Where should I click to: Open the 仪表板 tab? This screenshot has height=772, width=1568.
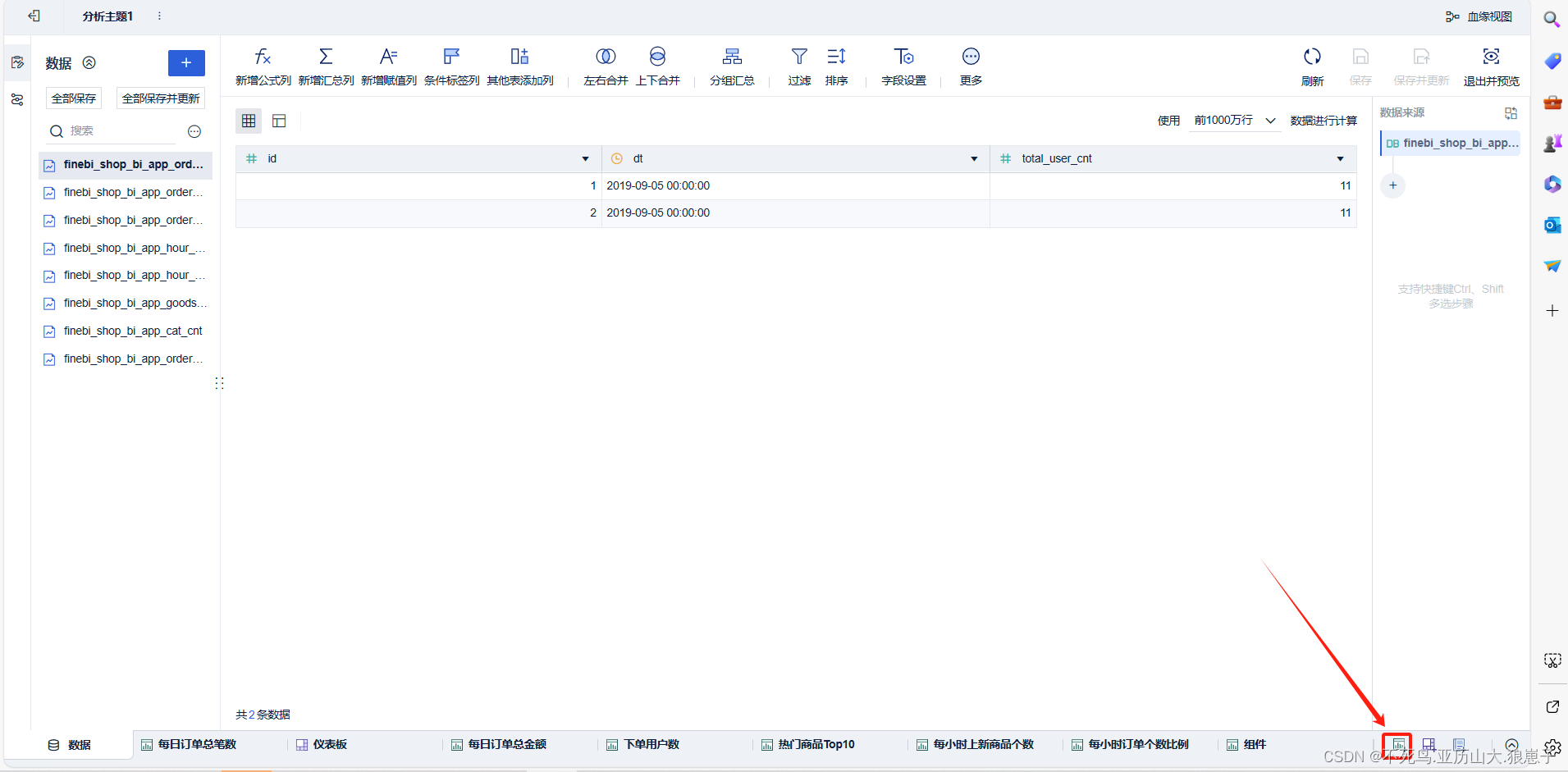tap(322, 744)
